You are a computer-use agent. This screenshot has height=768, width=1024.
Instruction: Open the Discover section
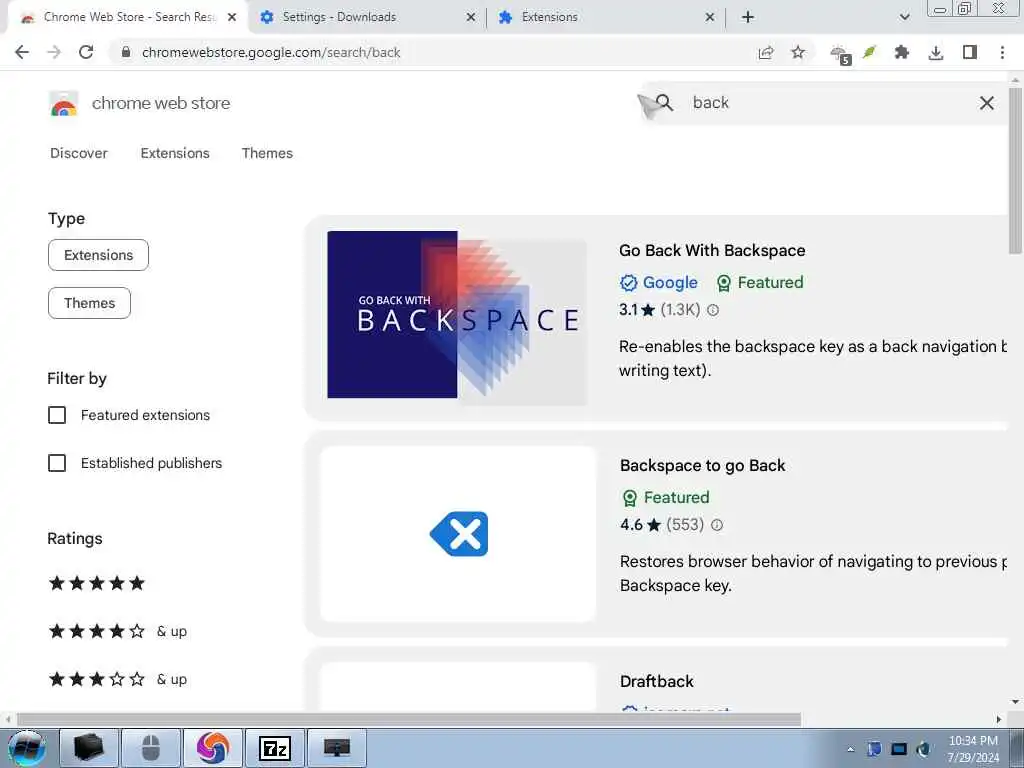[79, 153]
